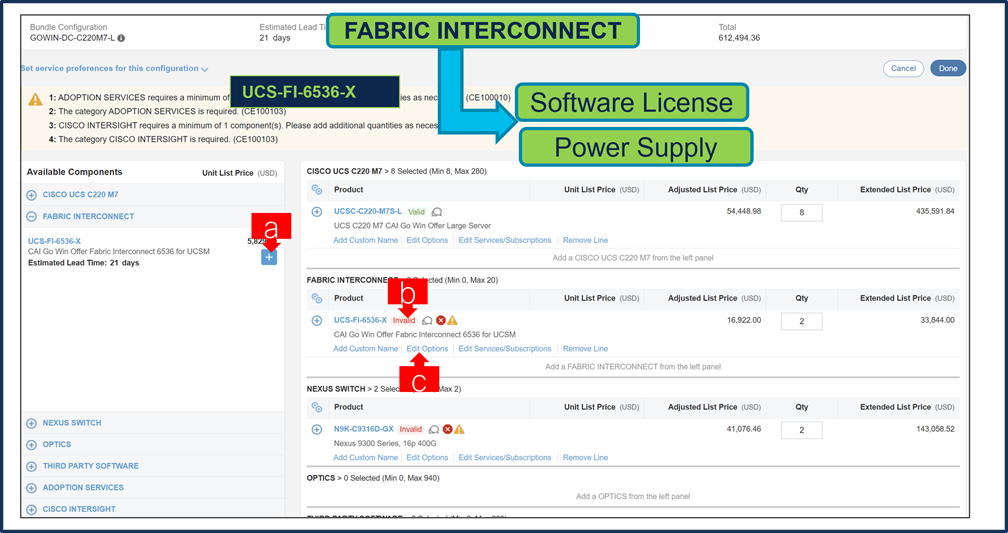The width and height of the screenshot is (1008, 533).
Task: Expand CISCO UCS C220 M7 component category
Action: [32, 195]
